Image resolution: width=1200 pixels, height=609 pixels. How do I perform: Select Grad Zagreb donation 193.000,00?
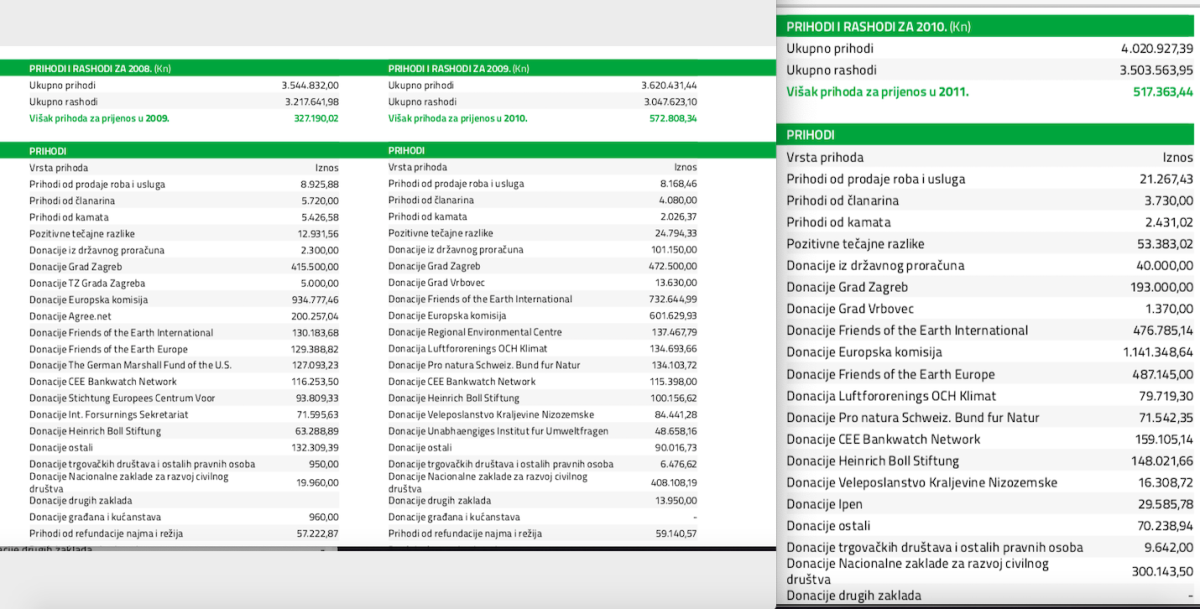pos(1164,288)
